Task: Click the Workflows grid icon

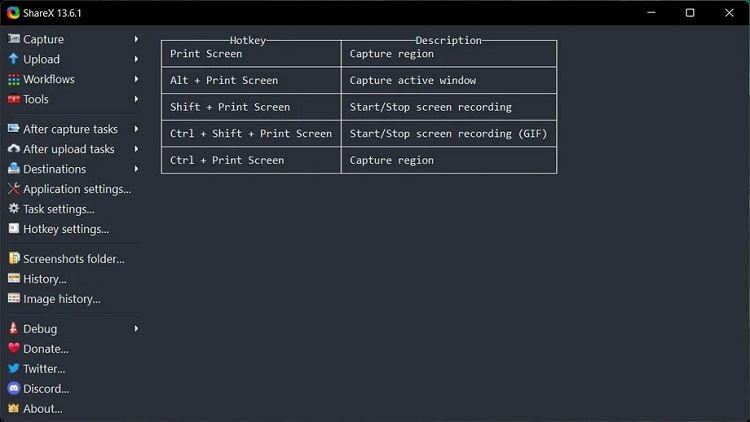Action: (14, 79)
